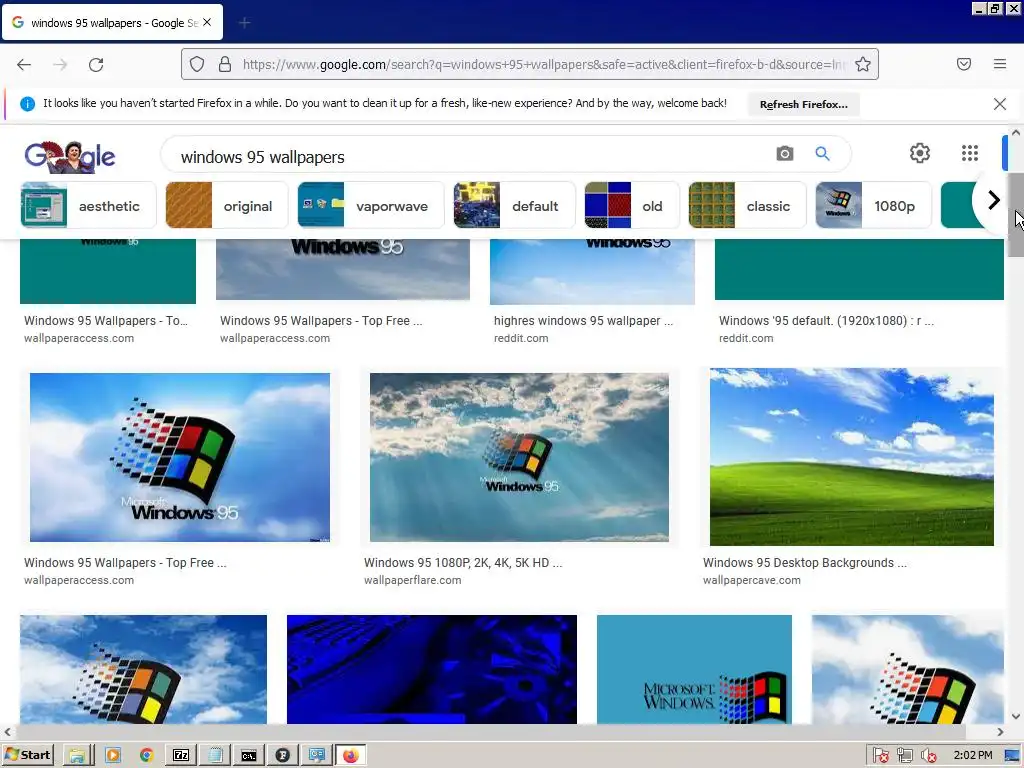Go back to the previous page
The image size is (1024, 768).
24,64
